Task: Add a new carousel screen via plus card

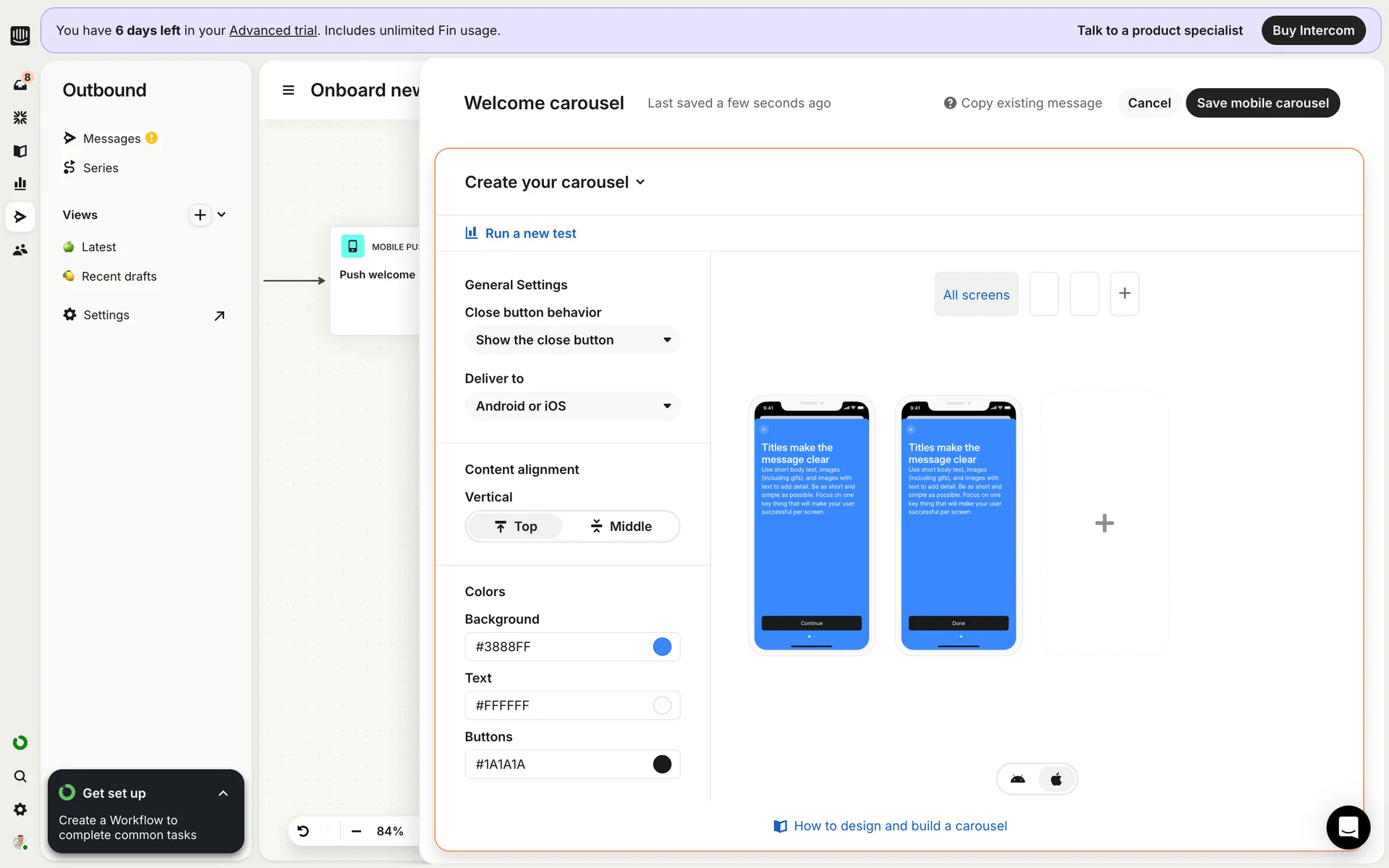Action: coord(1104,523)
